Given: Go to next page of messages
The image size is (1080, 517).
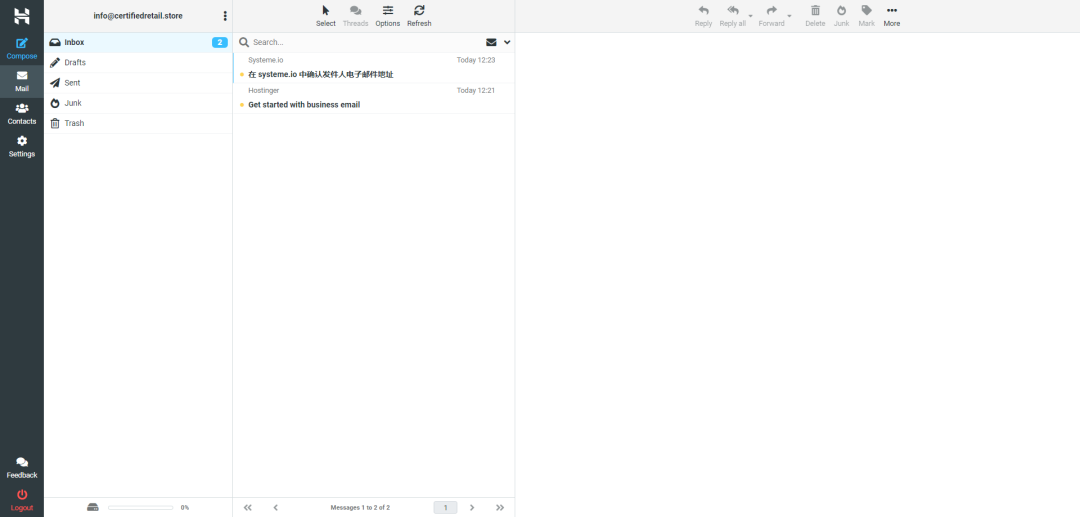Looking at the screenshot, I should point(472,507).
